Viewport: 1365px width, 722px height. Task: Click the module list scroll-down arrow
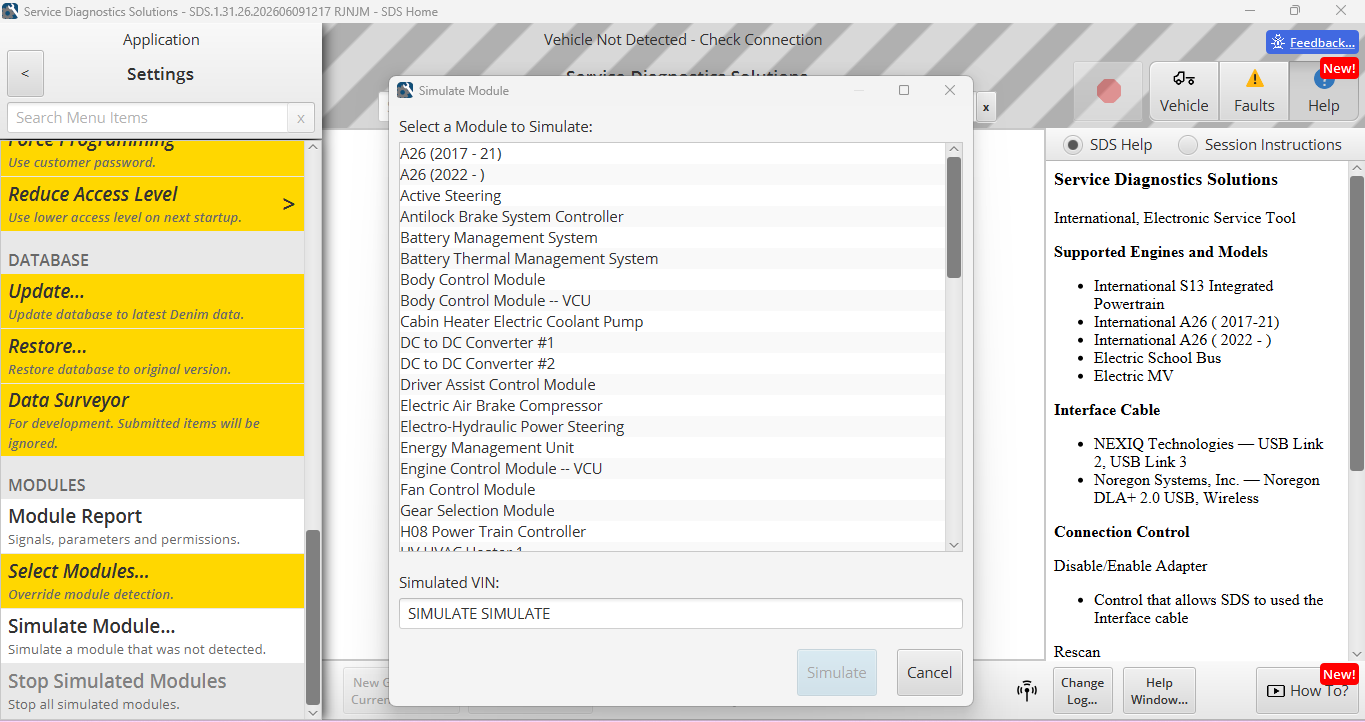(954, 544)
